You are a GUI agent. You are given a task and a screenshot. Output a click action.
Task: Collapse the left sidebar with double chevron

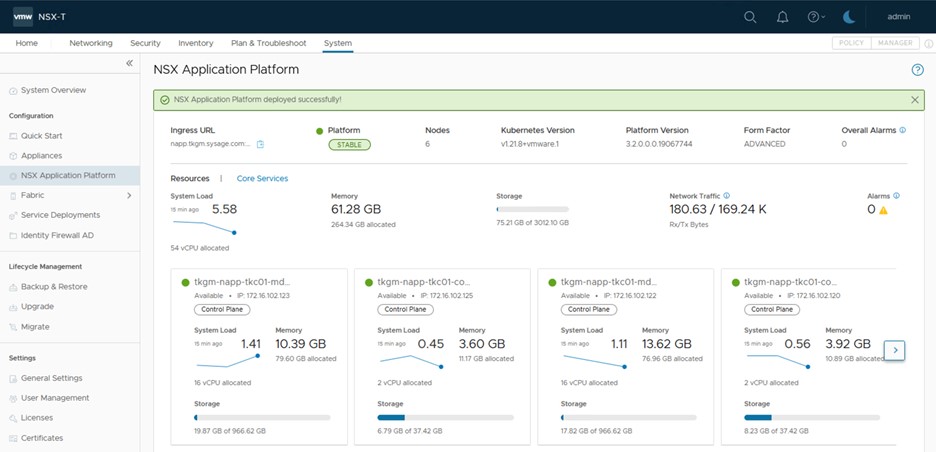(x=129, y=63)
